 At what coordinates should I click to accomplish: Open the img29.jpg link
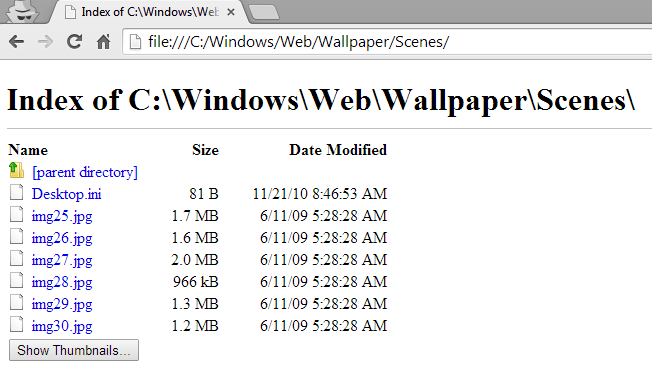click(x=62, y=304)
